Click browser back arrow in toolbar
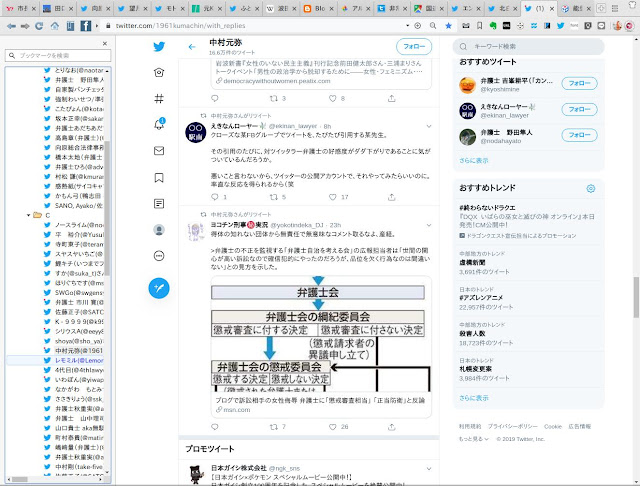This screenshot has width=640, height=486. (x=11, y=26)
